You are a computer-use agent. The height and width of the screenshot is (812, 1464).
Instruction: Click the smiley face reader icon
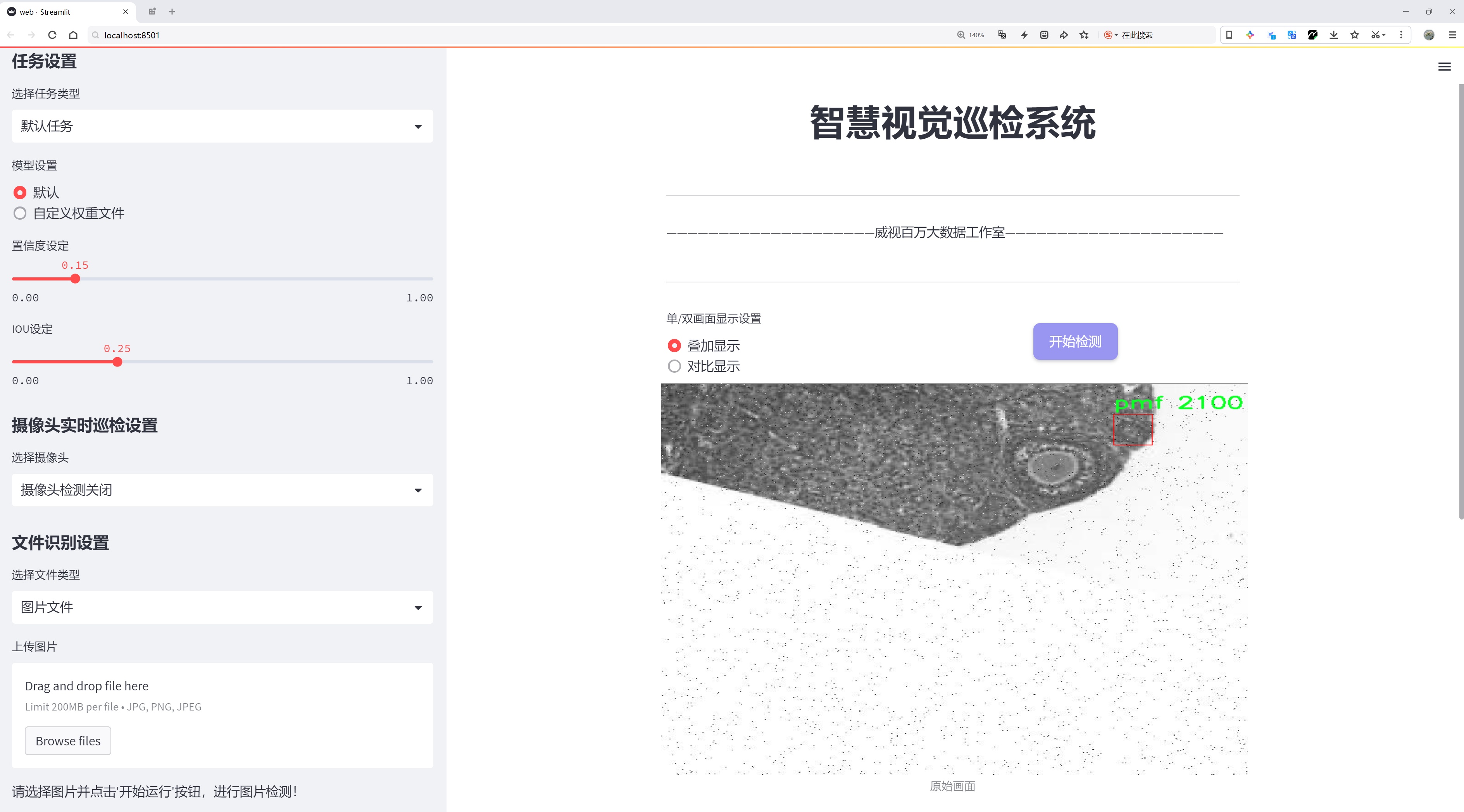pos(1044,35)
